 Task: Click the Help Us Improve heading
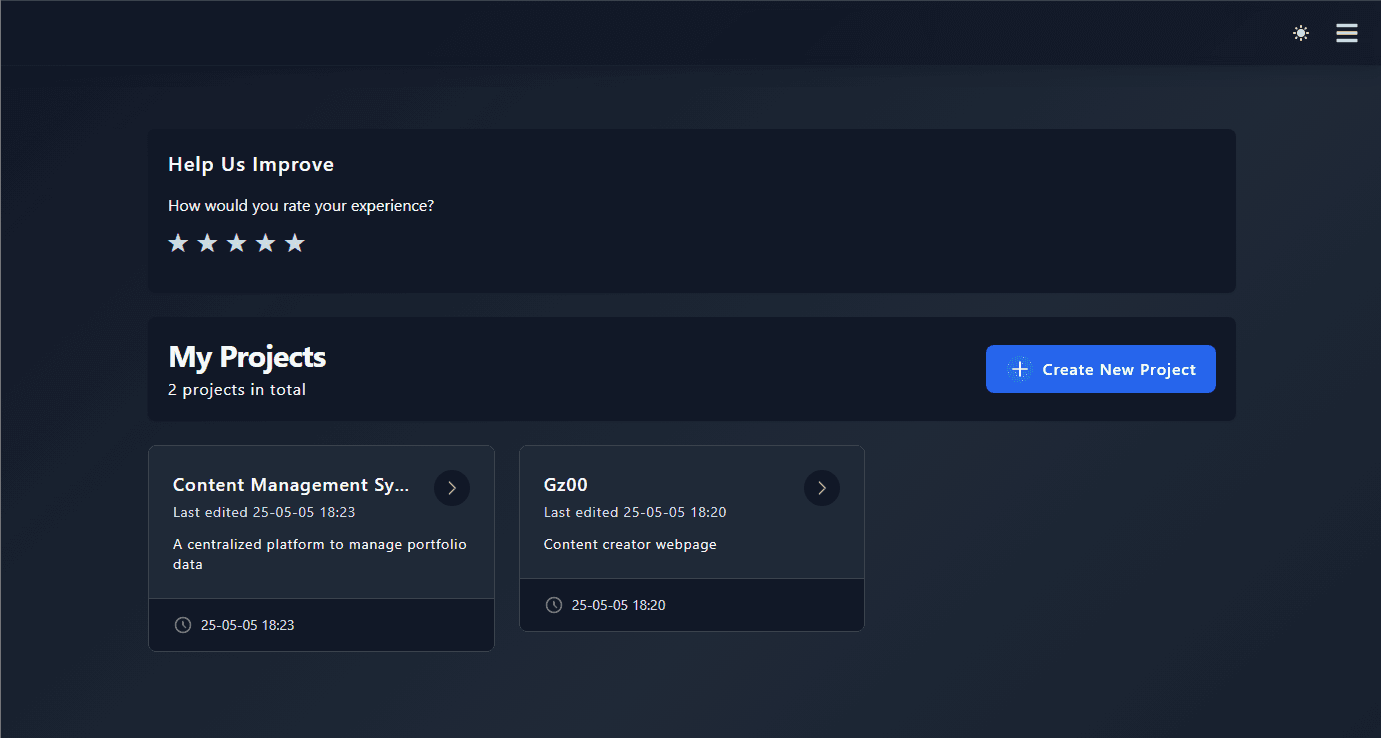point(251,165)
